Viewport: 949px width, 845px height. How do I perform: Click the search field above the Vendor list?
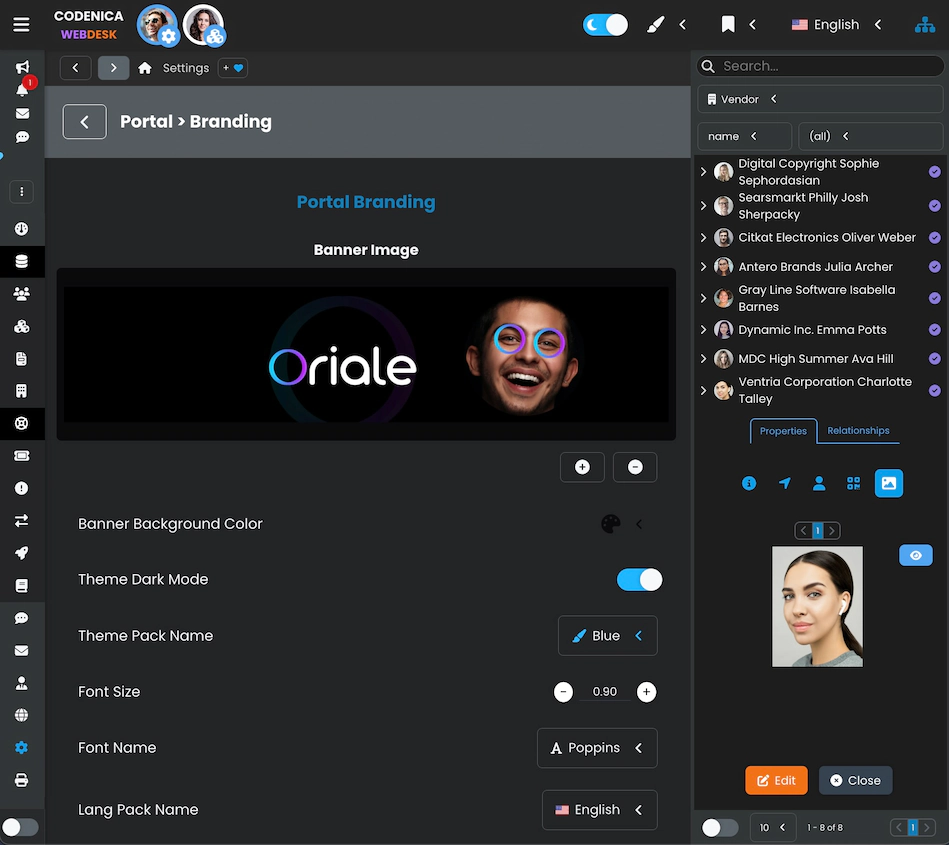818,65
